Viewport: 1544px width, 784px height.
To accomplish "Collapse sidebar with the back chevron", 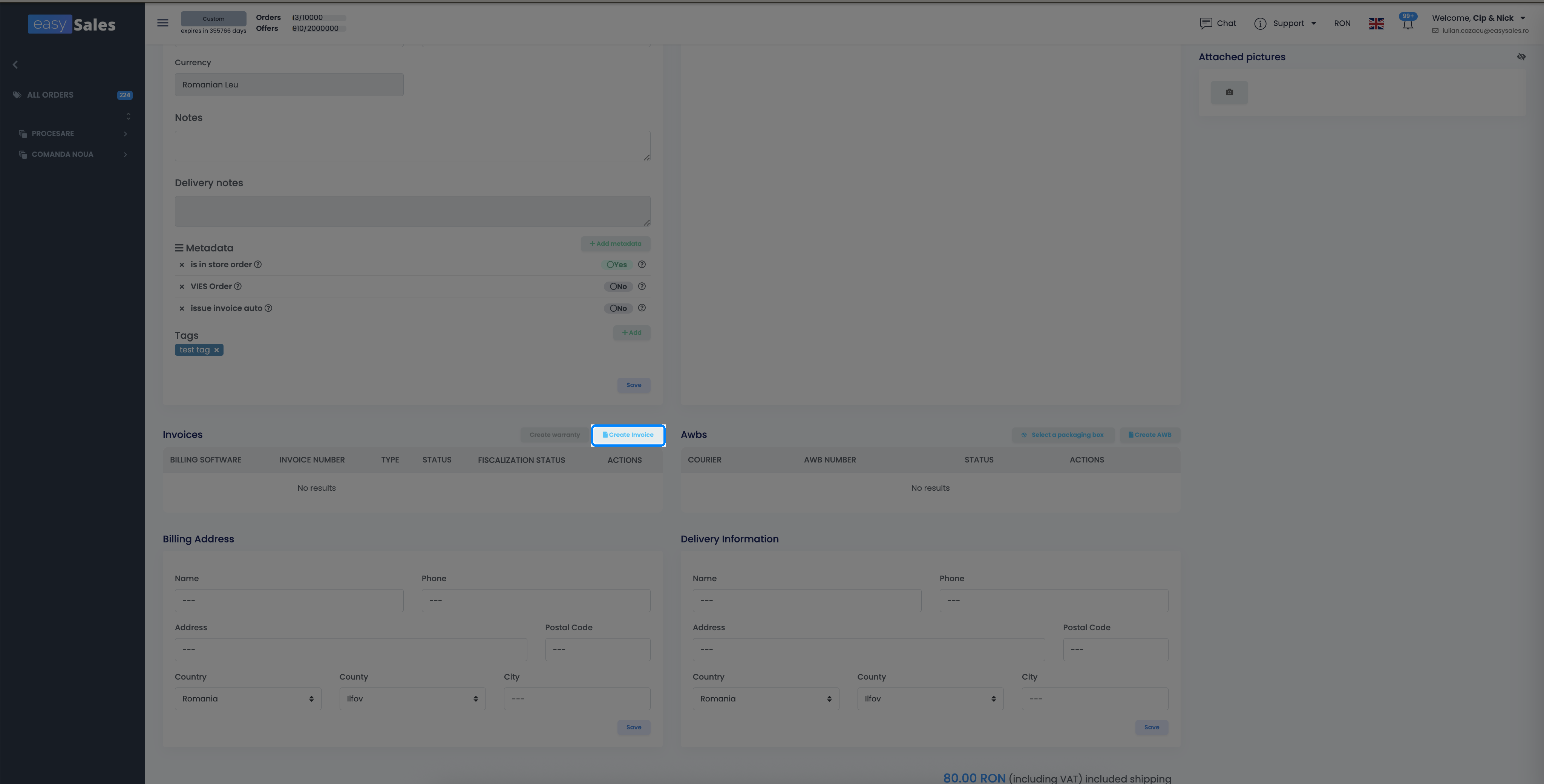I will tap(15, 65).
